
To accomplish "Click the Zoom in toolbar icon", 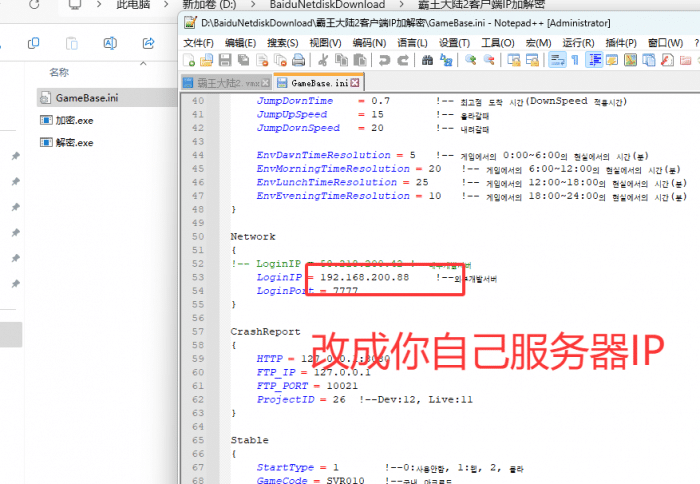I will [x=470, y=61].
